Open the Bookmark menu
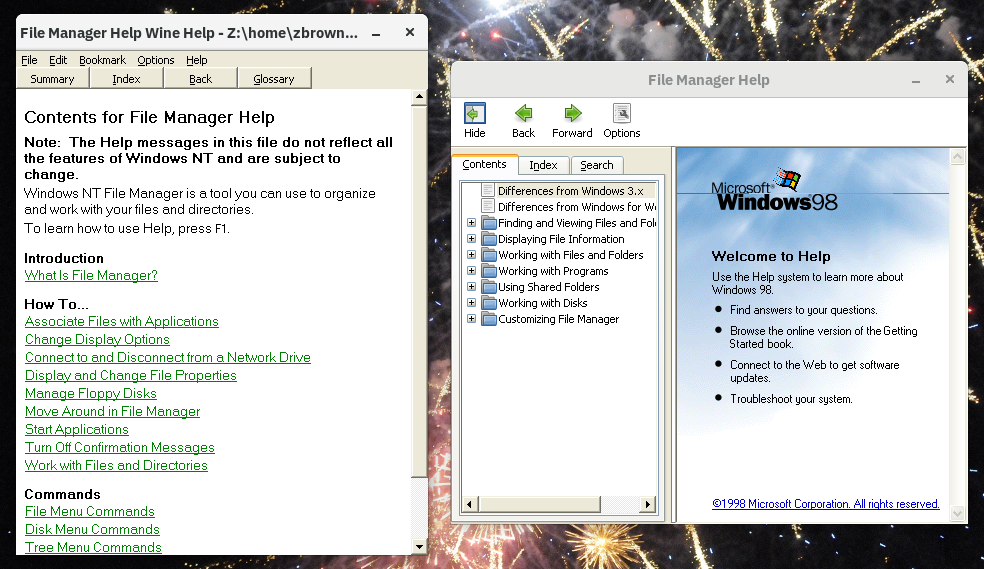This screenshot has width=984, height=569. tap(102, 60)
